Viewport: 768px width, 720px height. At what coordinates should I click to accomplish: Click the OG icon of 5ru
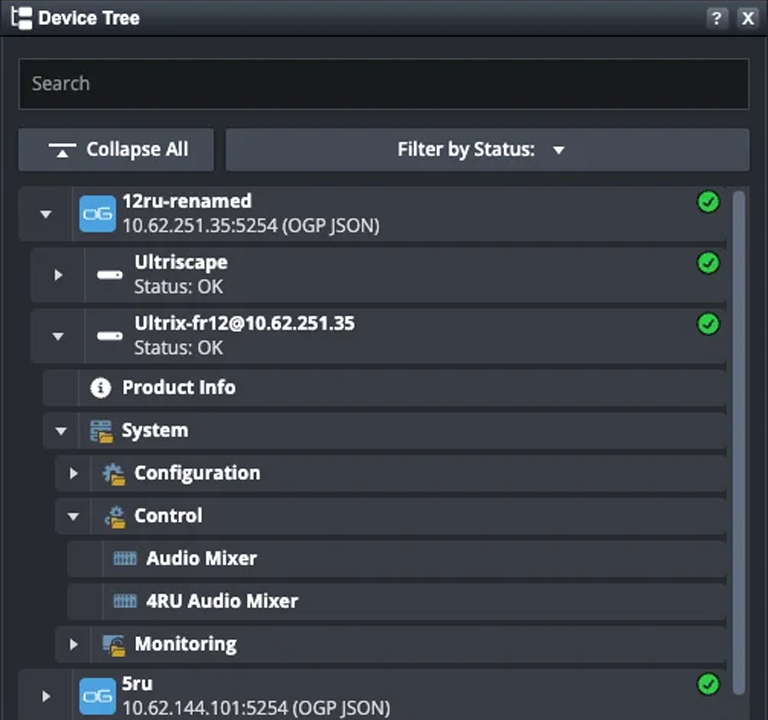point(97,696)
